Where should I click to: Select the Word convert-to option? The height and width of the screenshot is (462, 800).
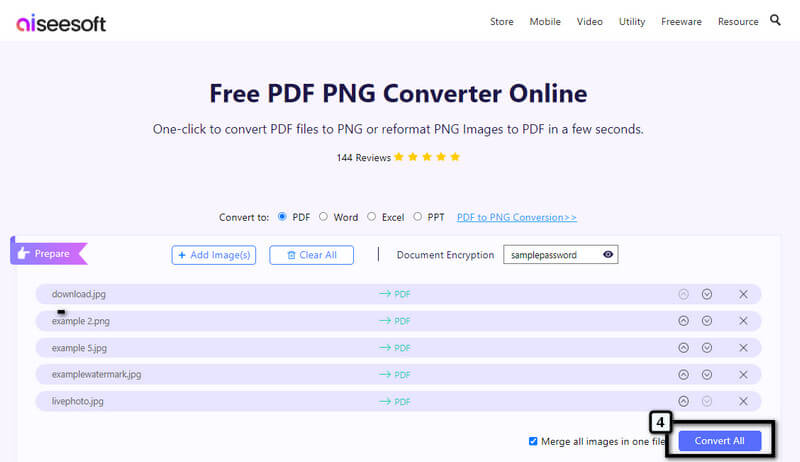323,216
